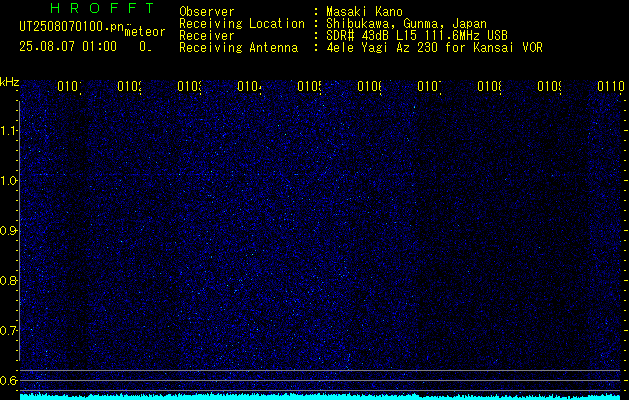
Task: Select the receiver value SDR# 43dB L15 111.6MHz USB
Action: tap(417, 36)
